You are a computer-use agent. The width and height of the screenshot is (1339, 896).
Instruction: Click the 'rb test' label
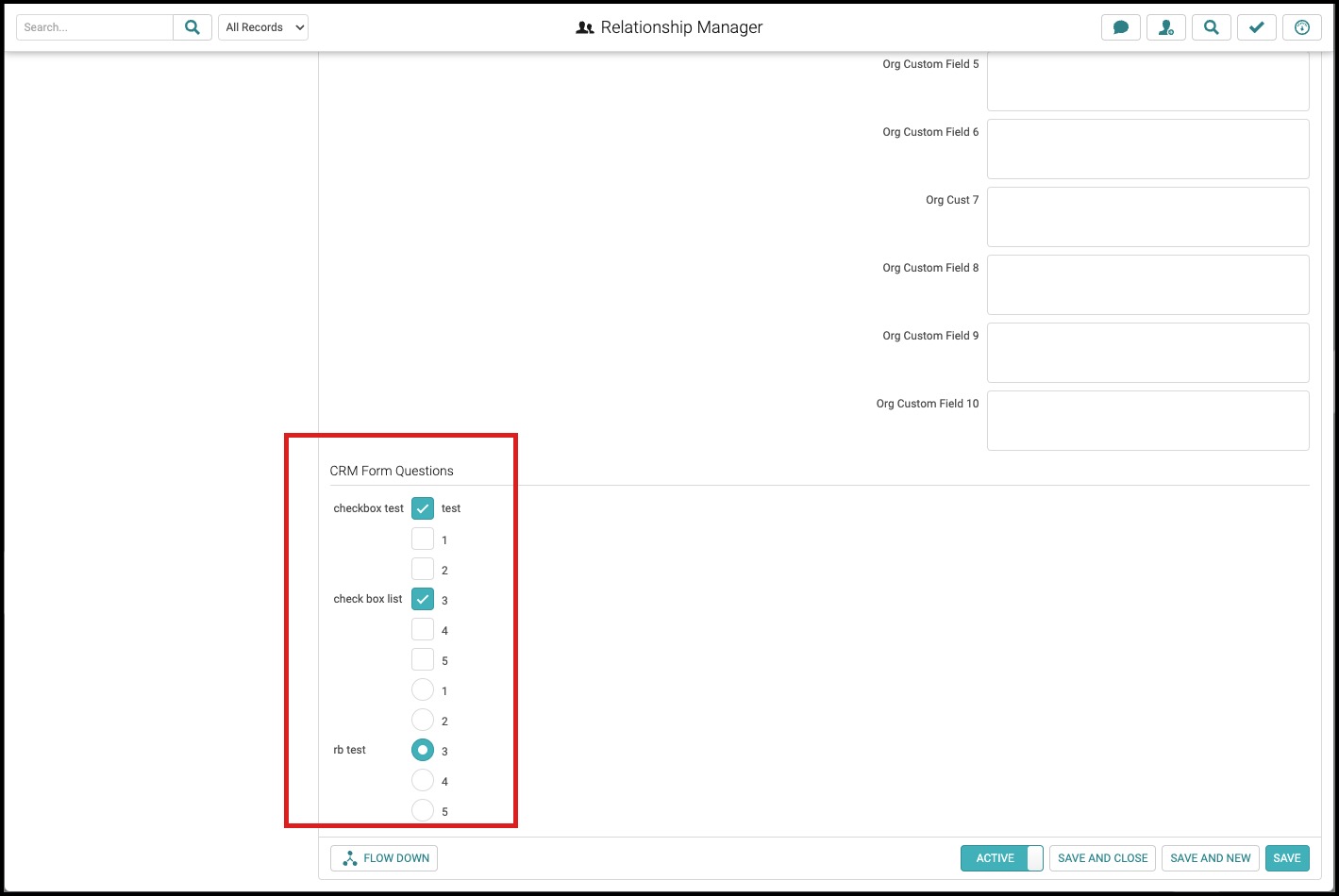(x=349, y=750)
